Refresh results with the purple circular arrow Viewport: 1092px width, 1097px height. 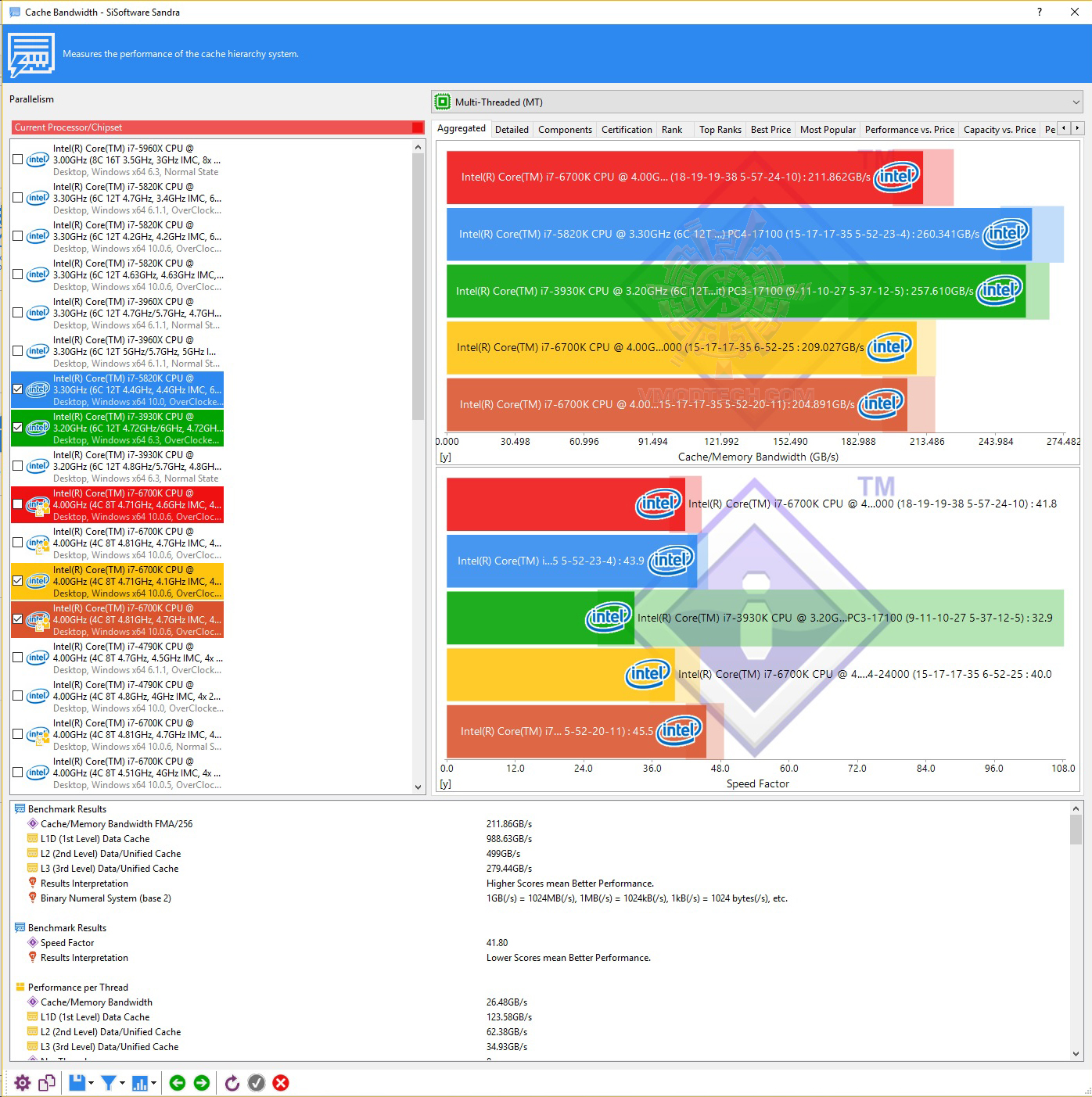click(232, 1083)
